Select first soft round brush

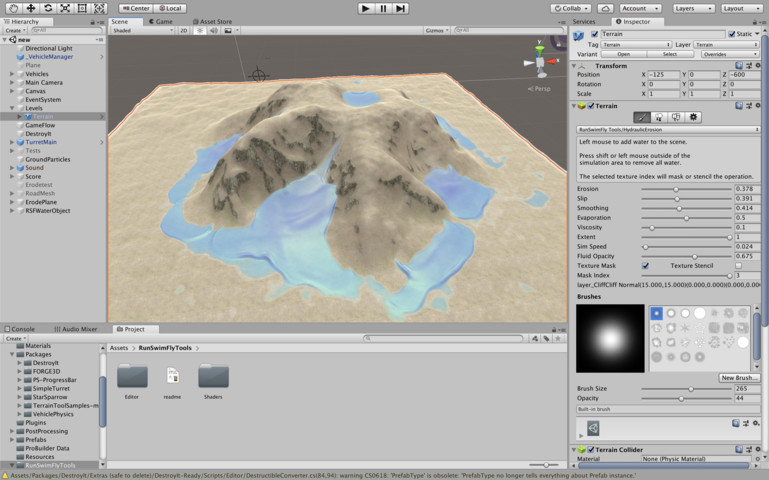tap(656, 313)
